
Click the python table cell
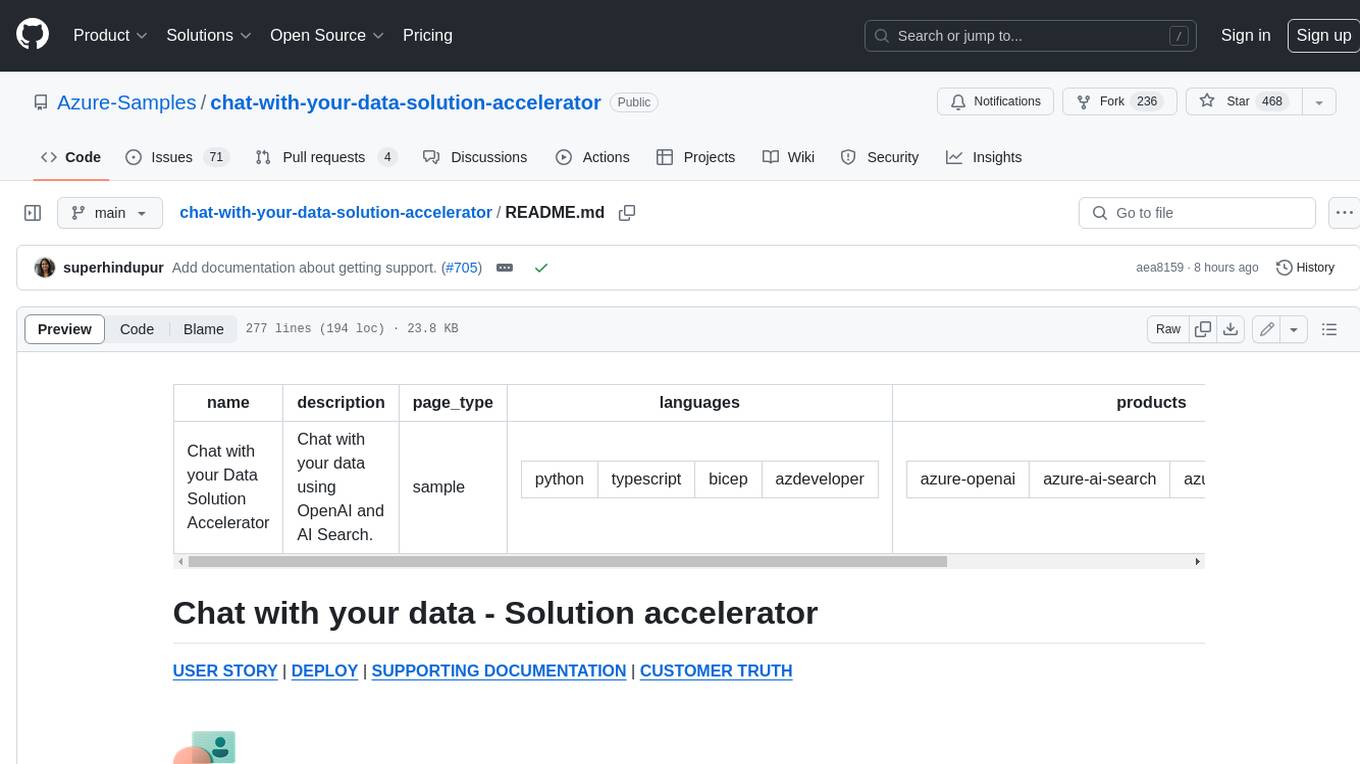point(559,479)
